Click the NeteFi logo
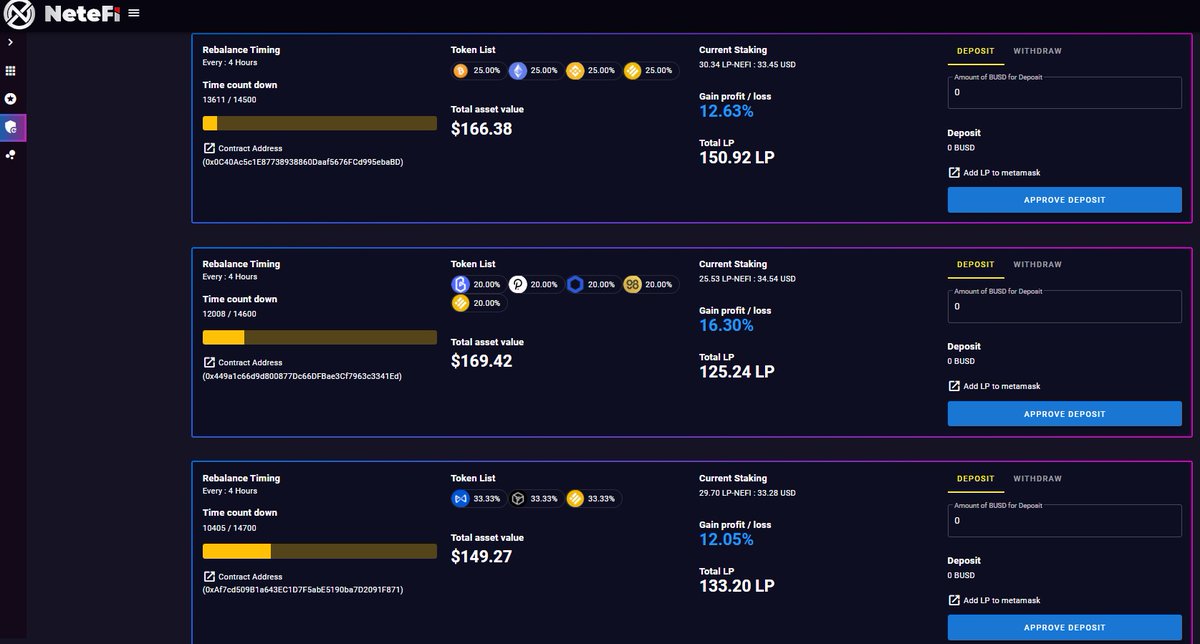Image resolution: width=1200 pixels, height=644 pixels. tap(62, 14)
